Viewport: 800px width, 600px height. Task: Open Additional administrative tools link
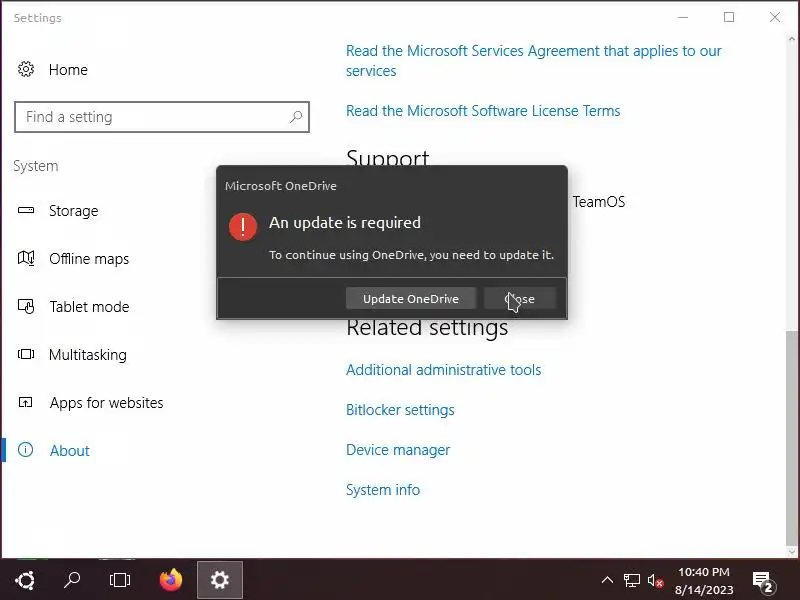click(443, 369)
